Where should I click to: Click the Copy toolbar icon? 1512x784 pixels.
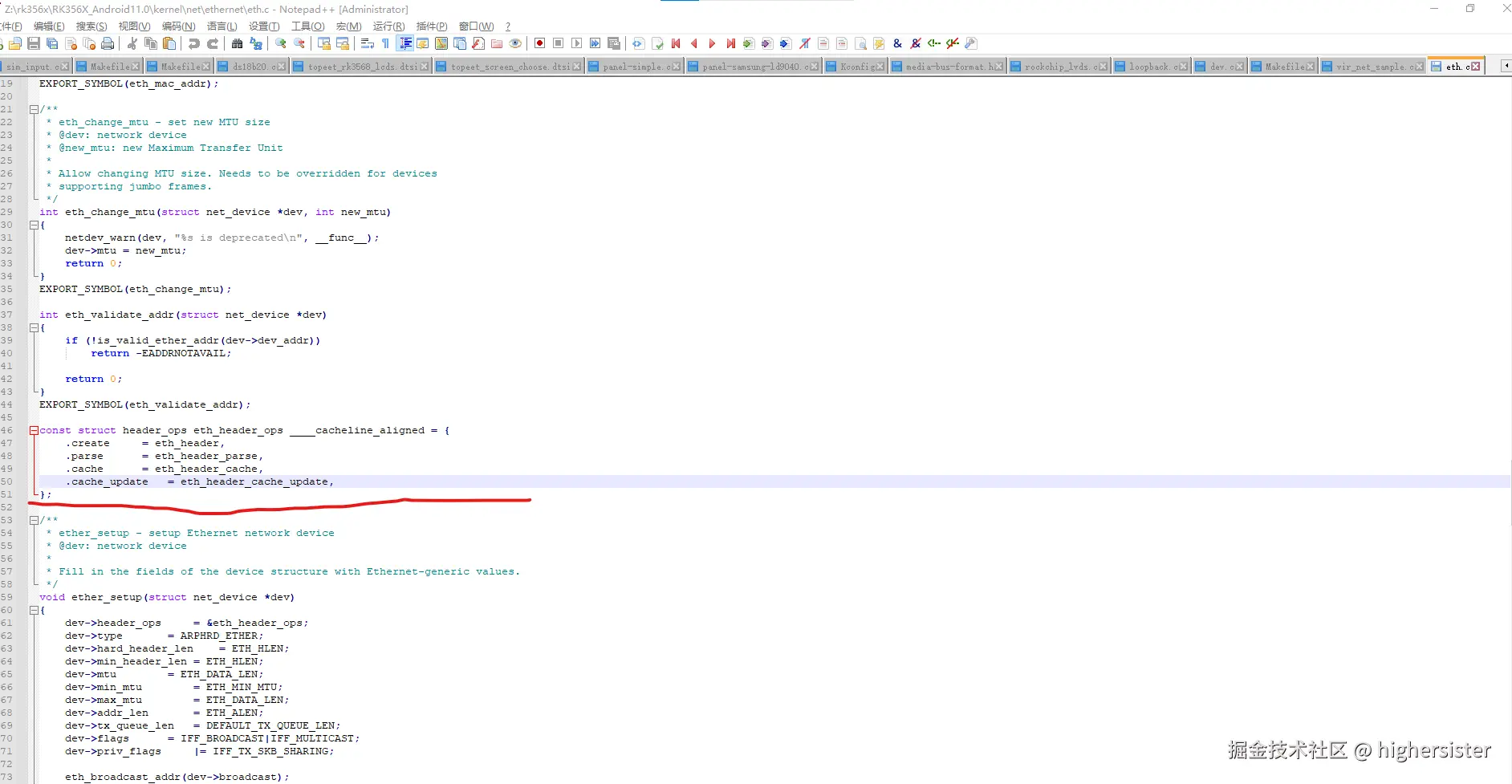click(151, 43)
